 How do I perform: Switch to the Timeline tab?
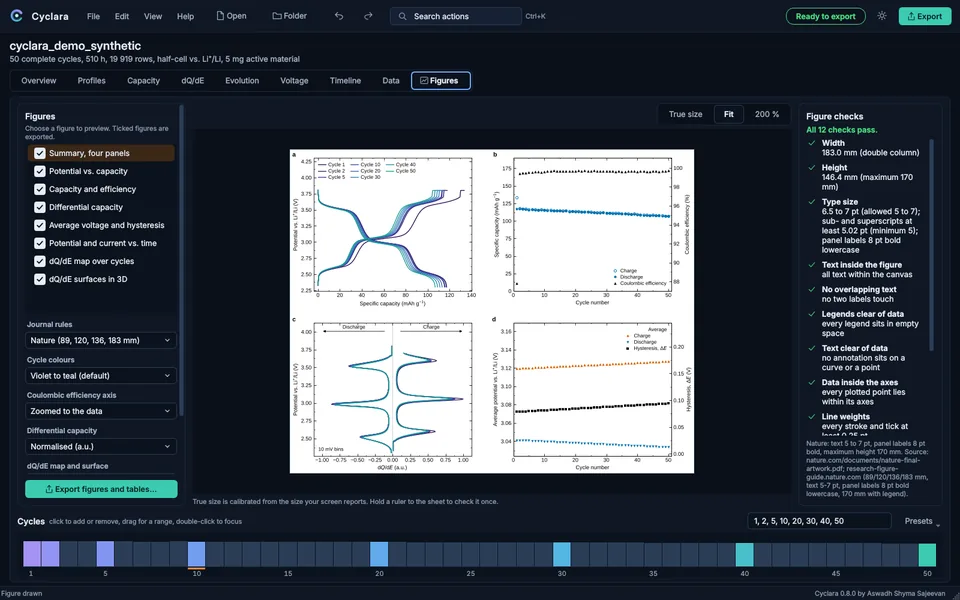tap(345, 81)
